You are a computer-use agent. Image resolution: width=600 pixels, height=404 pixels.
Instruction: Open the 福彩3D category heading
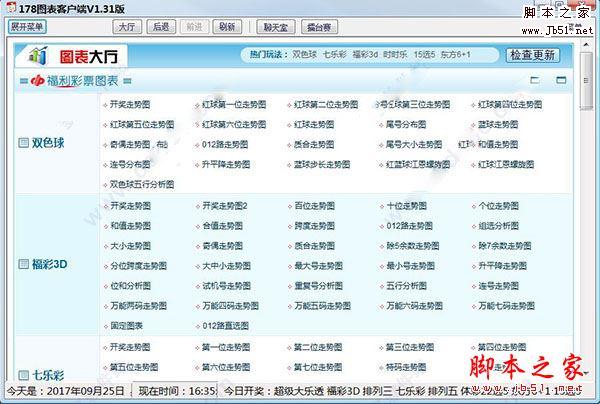point(49,264)
